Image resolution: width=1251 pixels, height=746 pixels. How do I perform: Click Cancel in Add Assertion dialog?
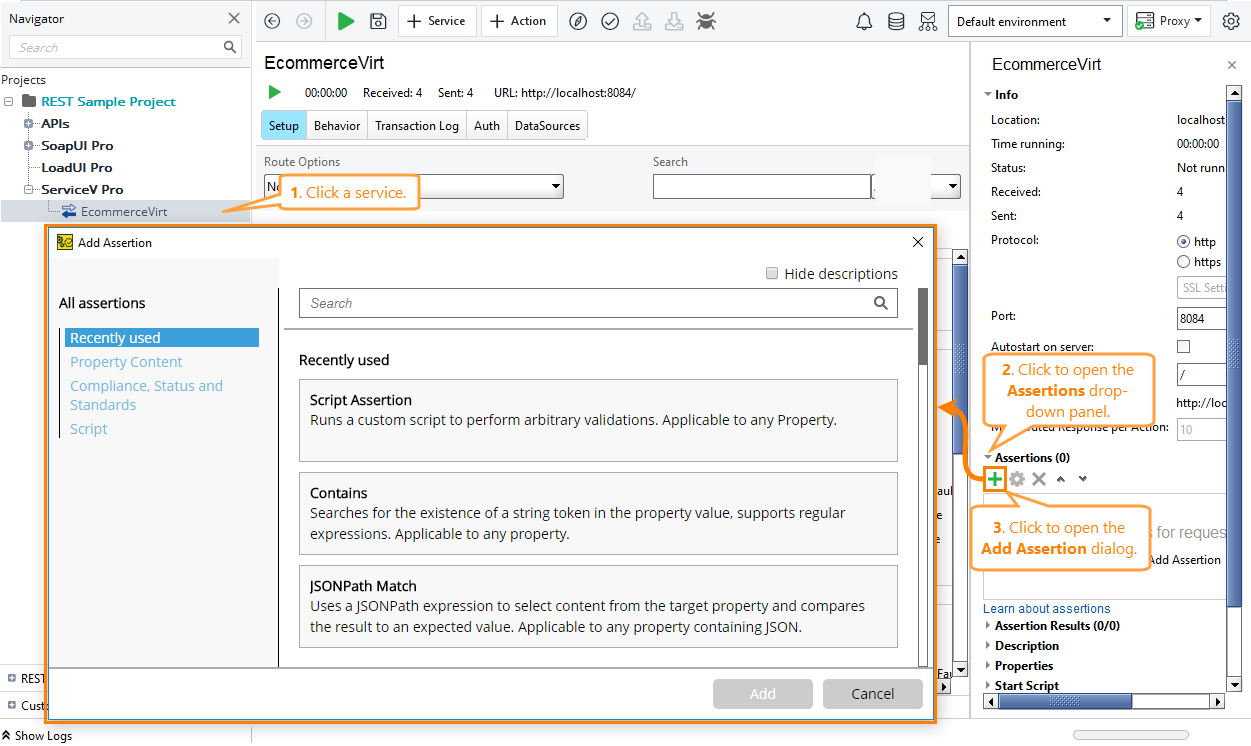[873, 694]
